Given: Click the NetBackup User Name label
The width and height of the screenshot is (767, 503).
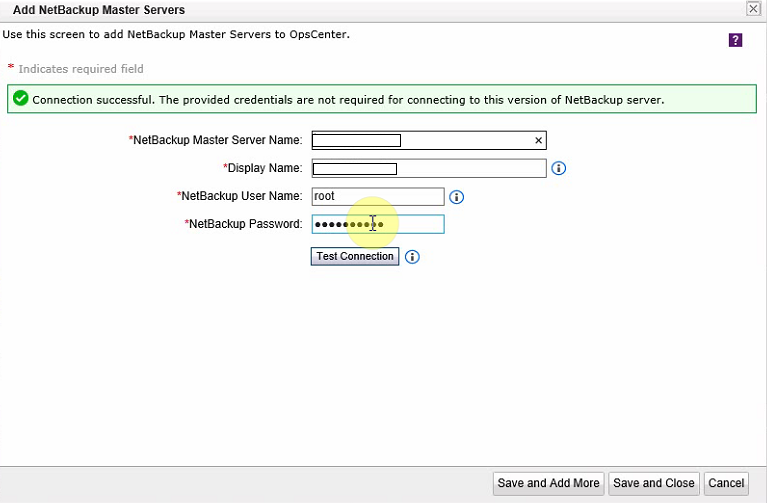Looking at the screenshot, I should click(241, 196).
